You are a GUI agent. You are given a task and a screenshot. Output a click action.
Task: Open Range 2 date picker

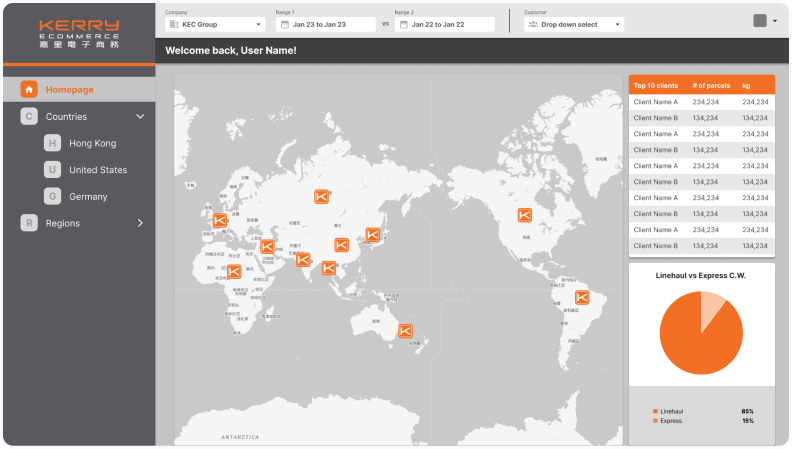point(445,24)
